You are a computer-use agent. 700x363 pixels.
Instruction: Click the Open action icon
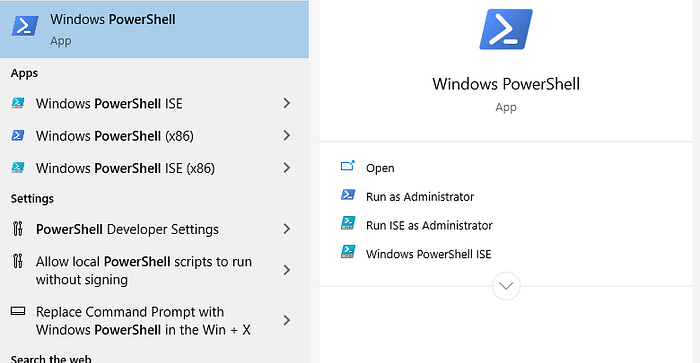tap(348, 166)
